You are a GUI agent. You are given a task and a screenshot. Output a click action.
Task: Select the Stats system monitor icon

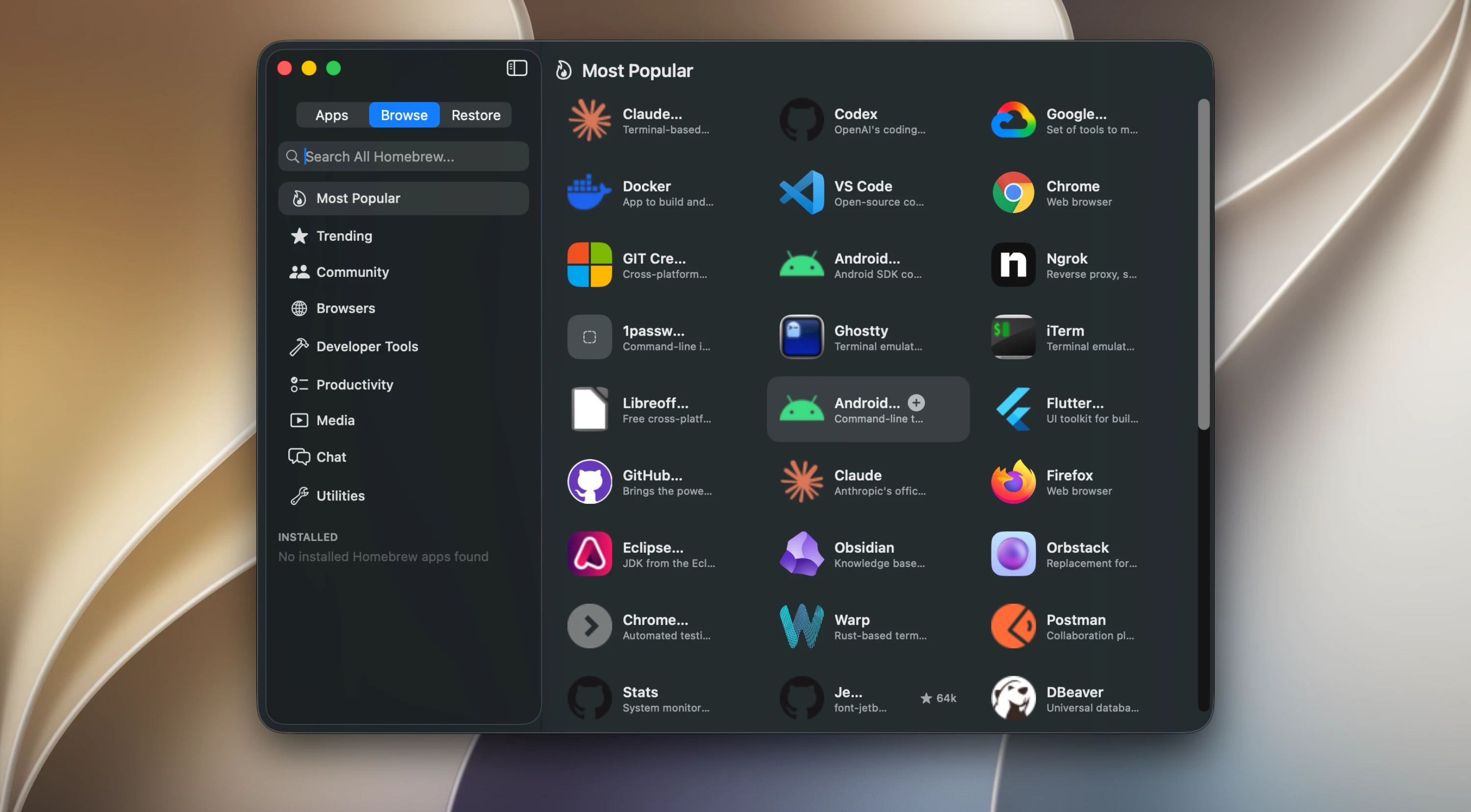coord(589,698)
